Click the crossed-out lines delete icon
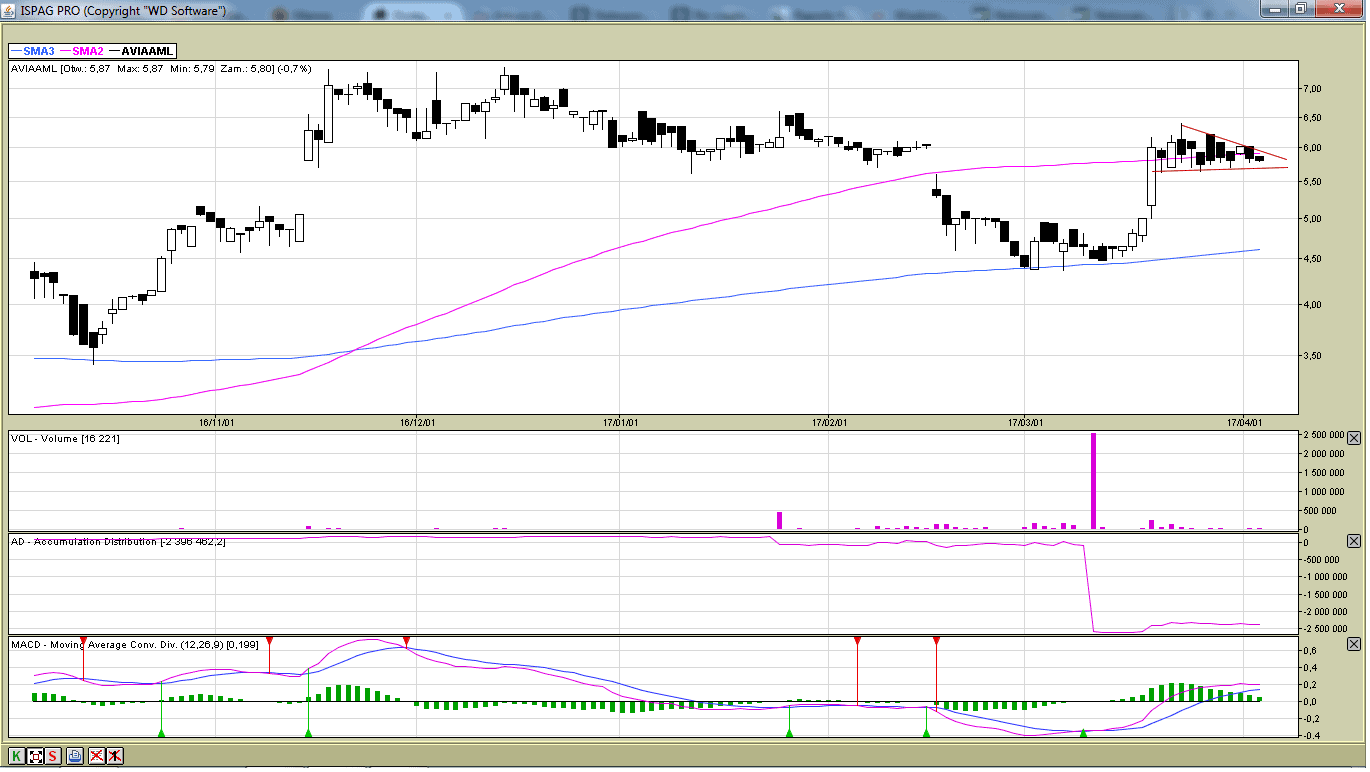The width and height of the screenshot is (1370, 772). 97,756
